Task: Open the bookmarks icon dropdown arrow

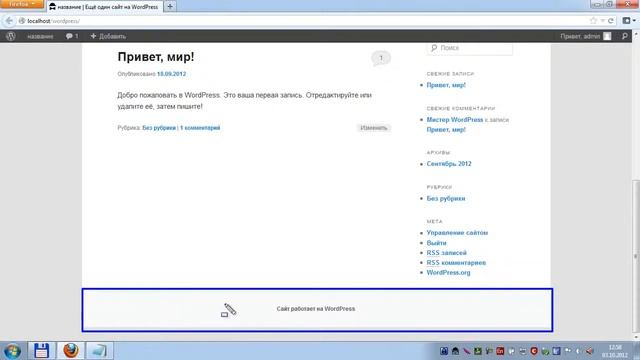Action: 634,21
